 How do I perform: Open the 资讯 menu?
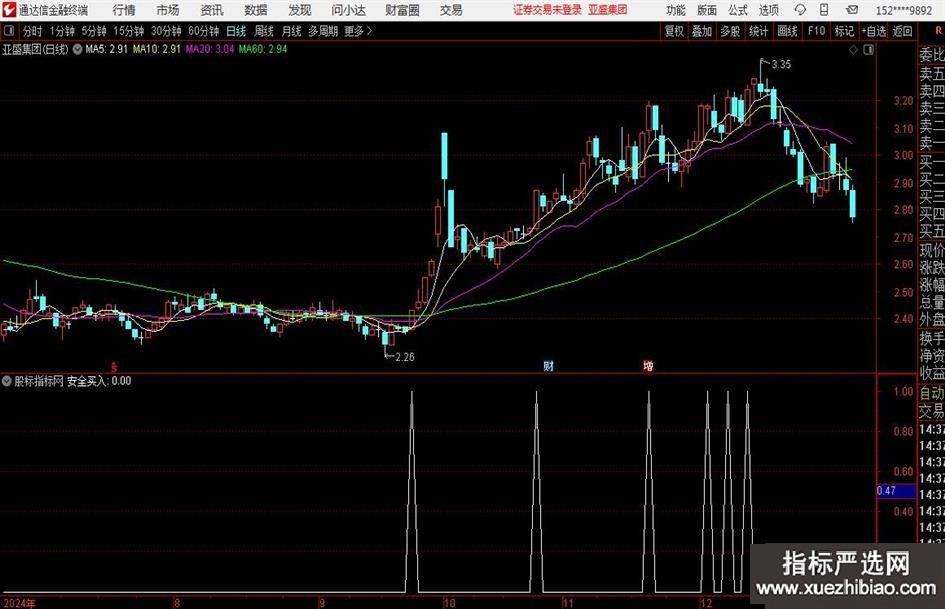(x=212, y=10)
